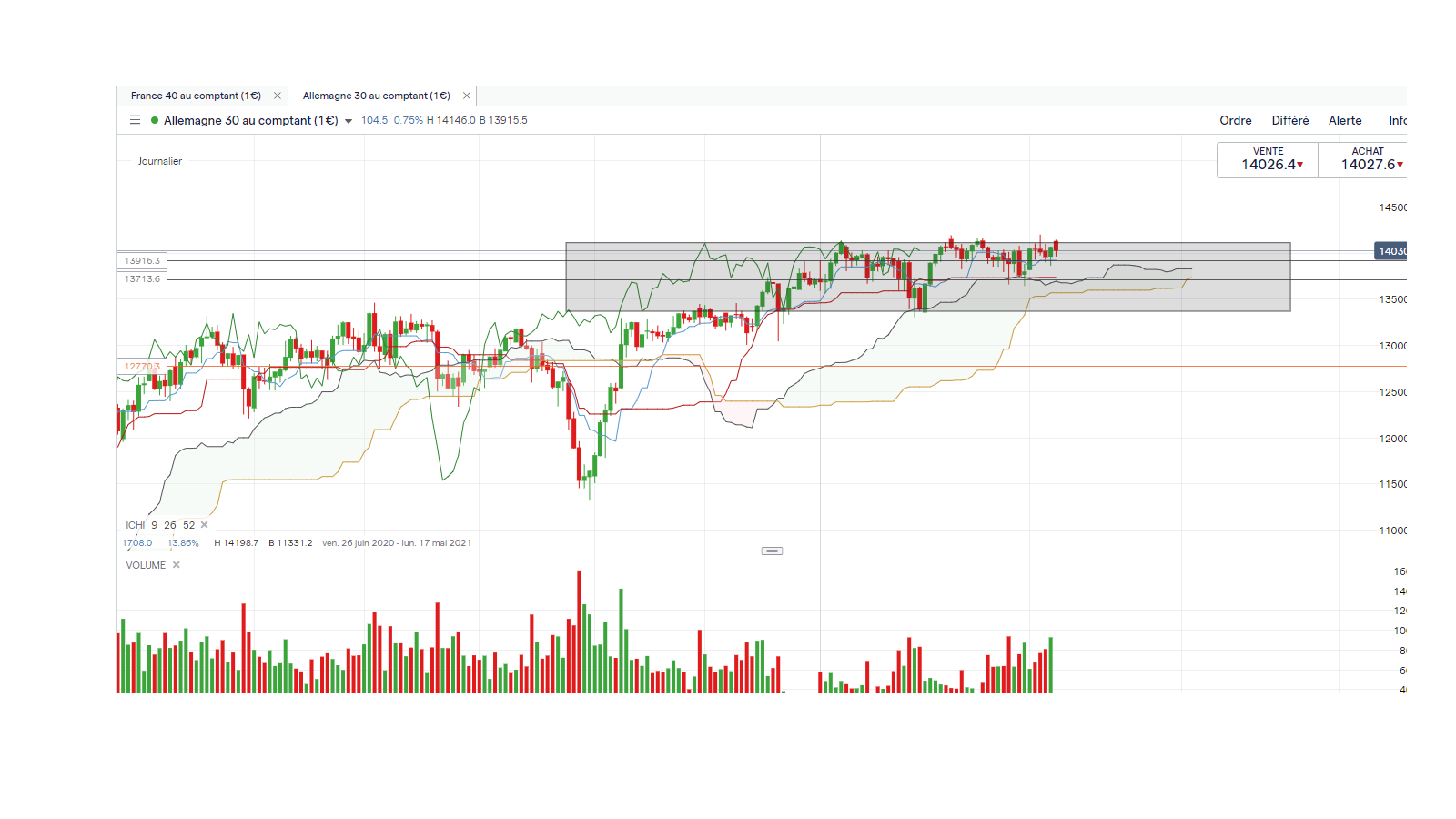Image resolution: width=1456 pixels, height=819 pixels.
Task: Change the Journalier timeframe label
Action: (160, 161)
